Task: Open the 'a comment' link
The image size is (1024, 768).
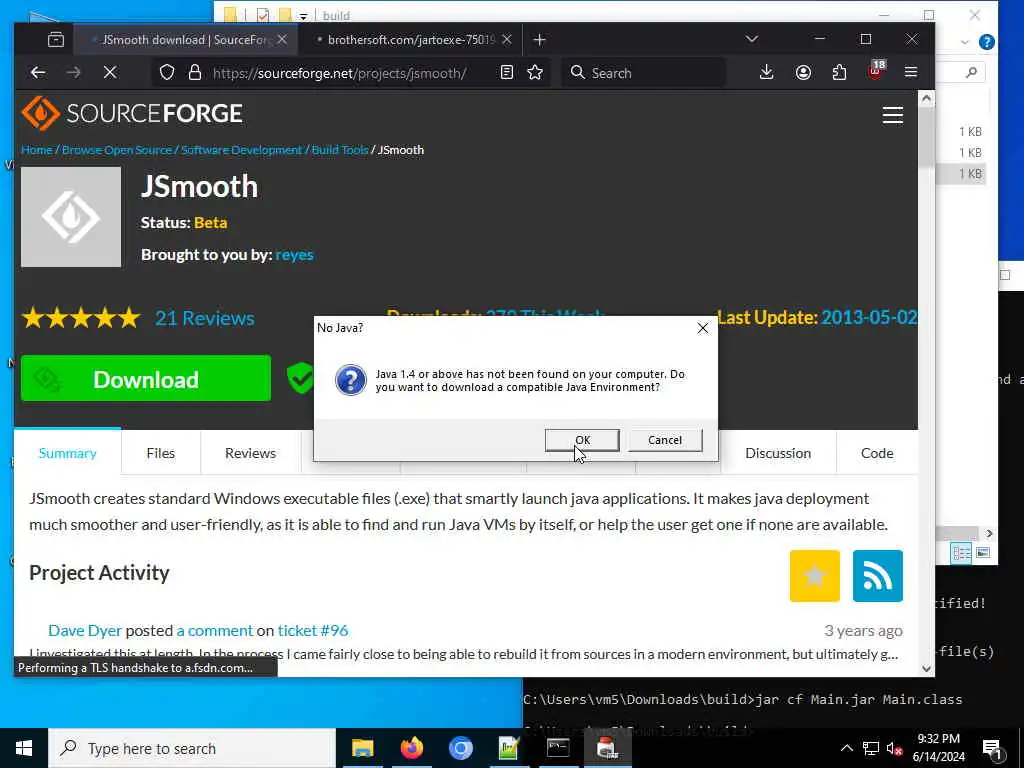Action: [x=214, y=630]
